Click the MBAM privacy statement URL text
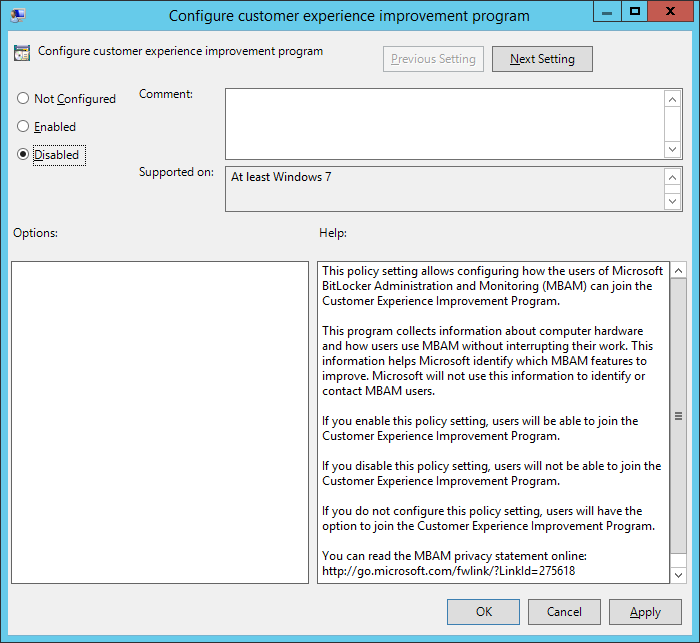 449,571
